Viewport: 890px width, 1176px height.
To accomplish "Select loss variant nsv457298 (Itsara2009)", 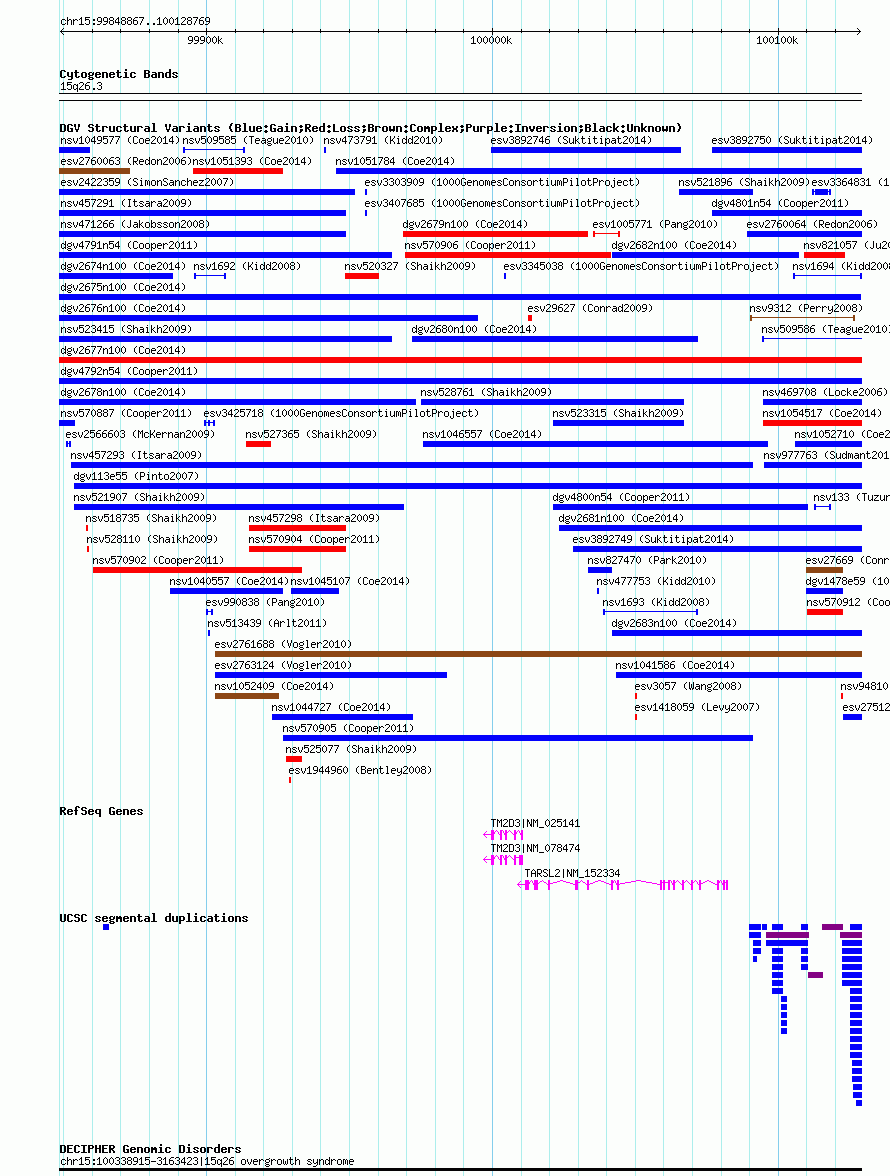I will [x=297, y=528].
